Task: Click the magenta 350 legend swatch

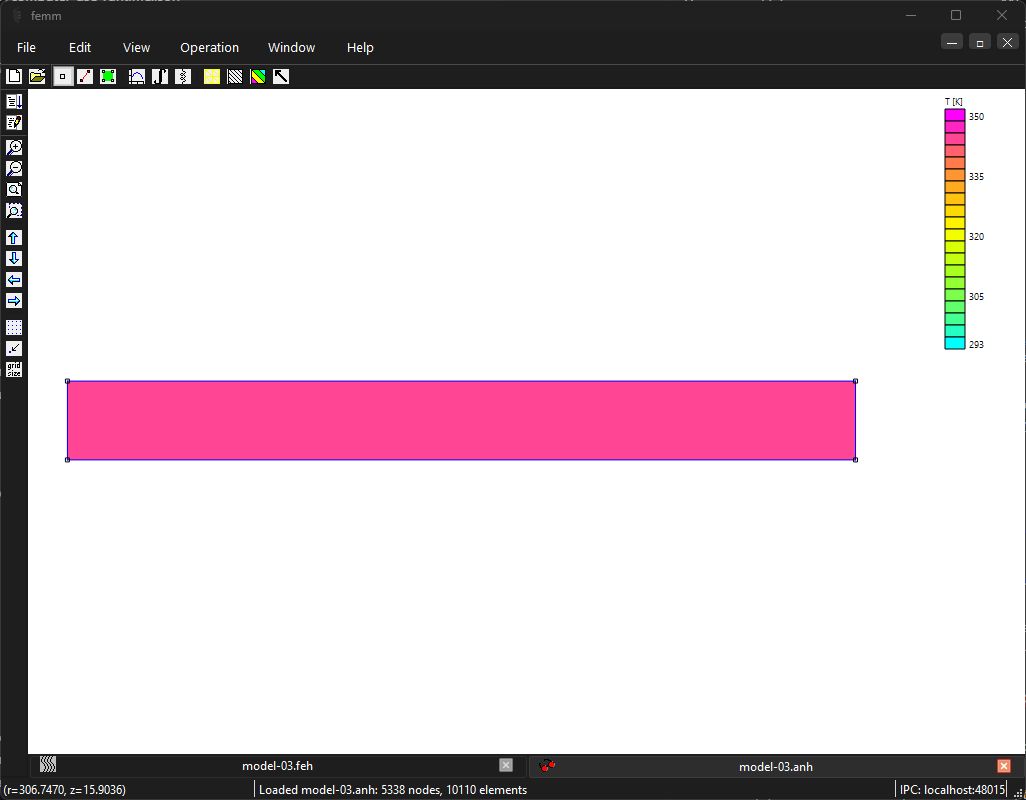Action: [955, 116]
